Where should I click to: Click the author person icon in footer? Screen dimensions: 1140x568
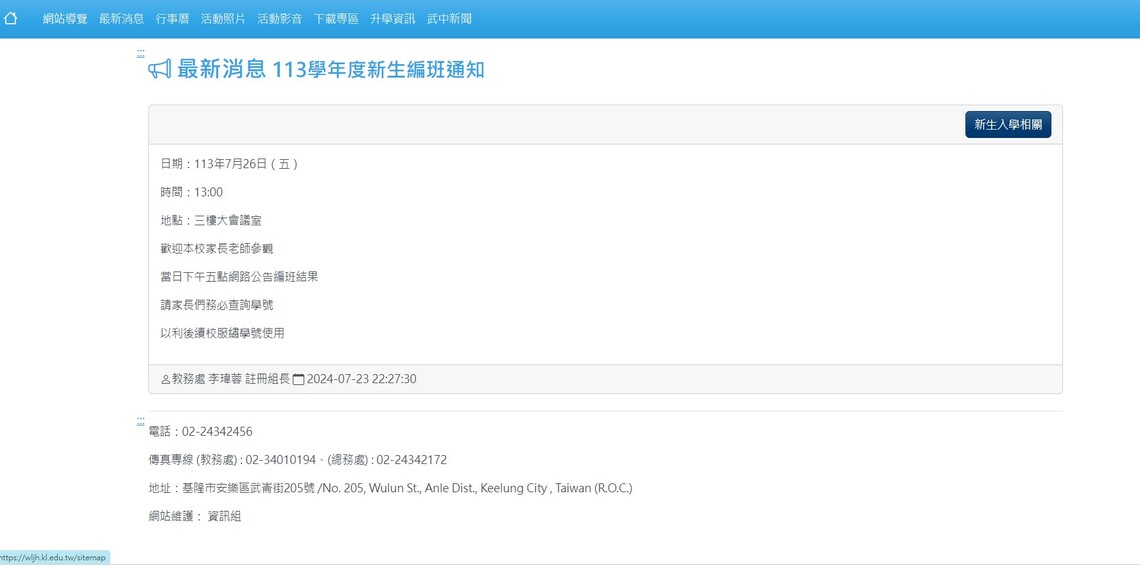(166, 380)
